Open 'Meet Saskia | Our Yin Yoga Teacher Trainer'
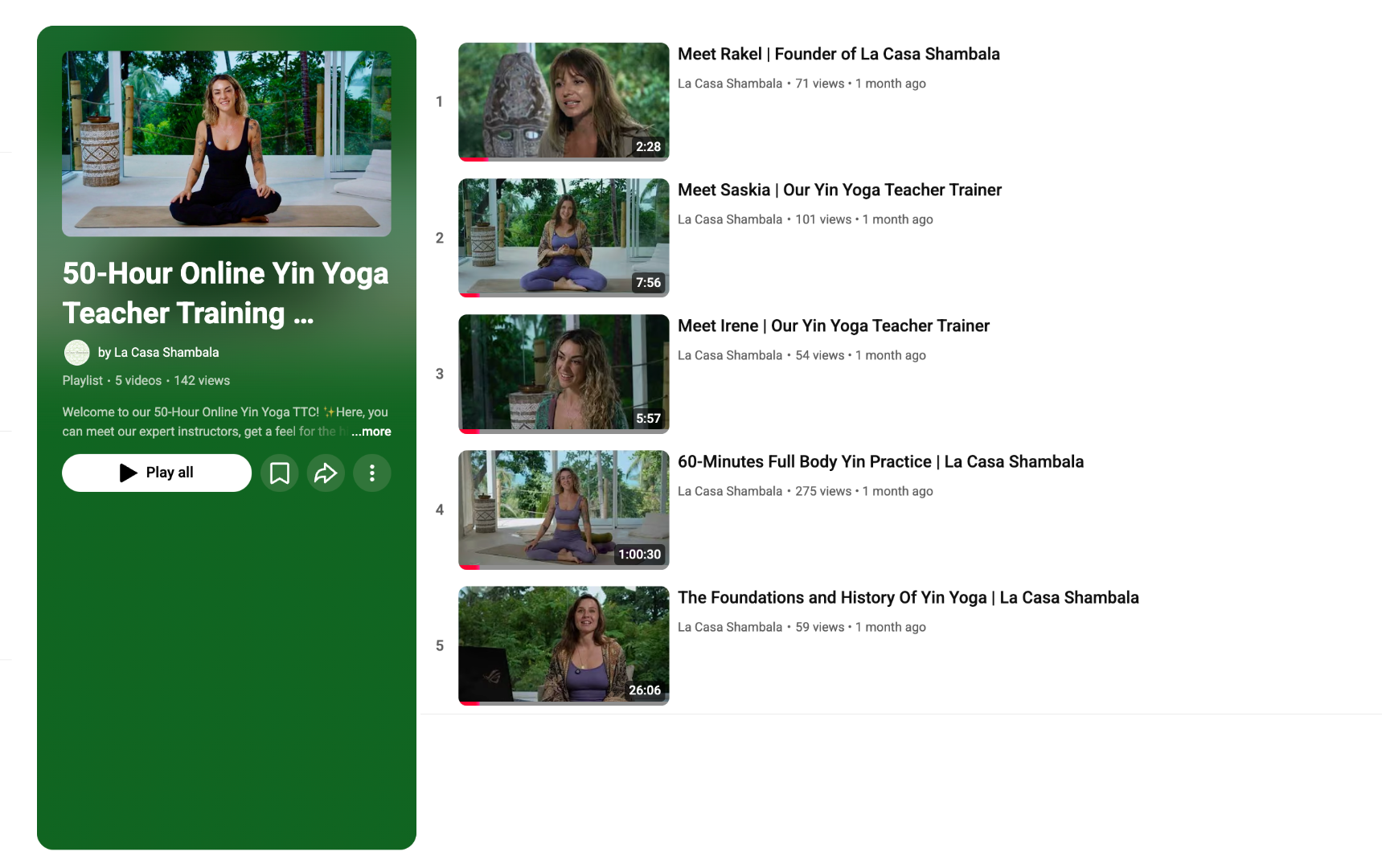Image resolution: width=1382 pixels, height=868 pixels. click(839, 190)
